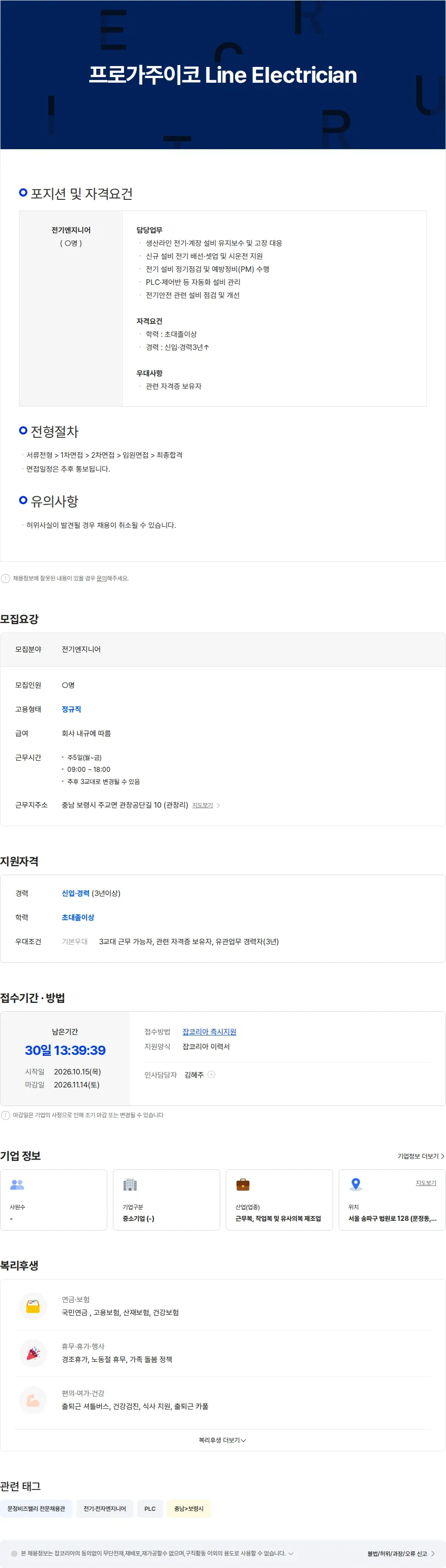Click the arrow after 신고 link

tap(433, 1554)
